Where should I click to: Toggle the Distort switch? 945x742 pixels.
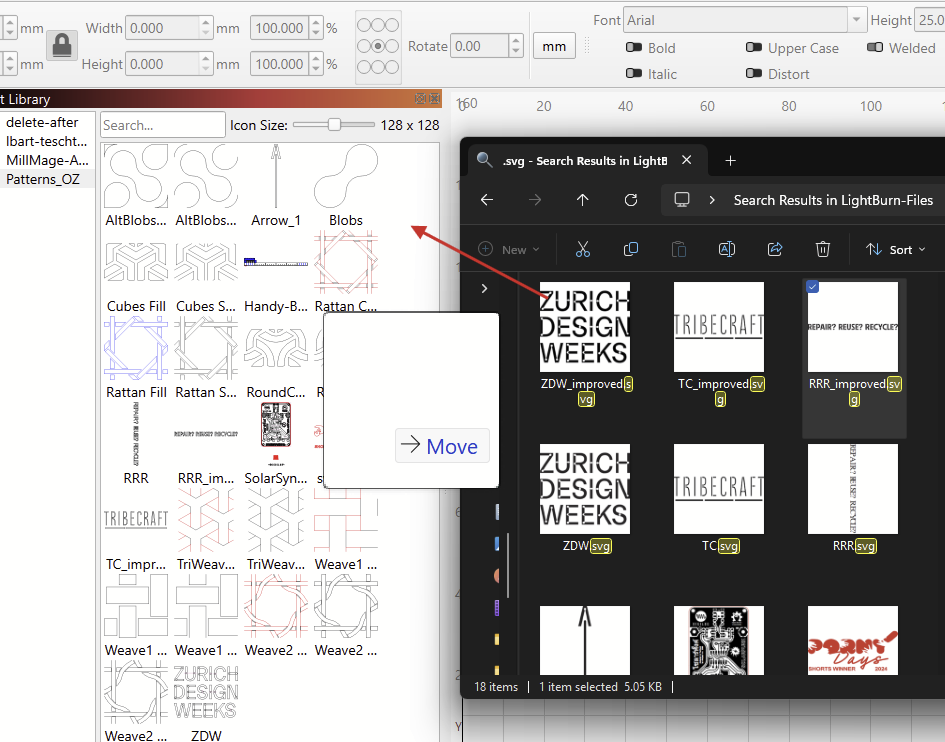[x=753, y=74]
